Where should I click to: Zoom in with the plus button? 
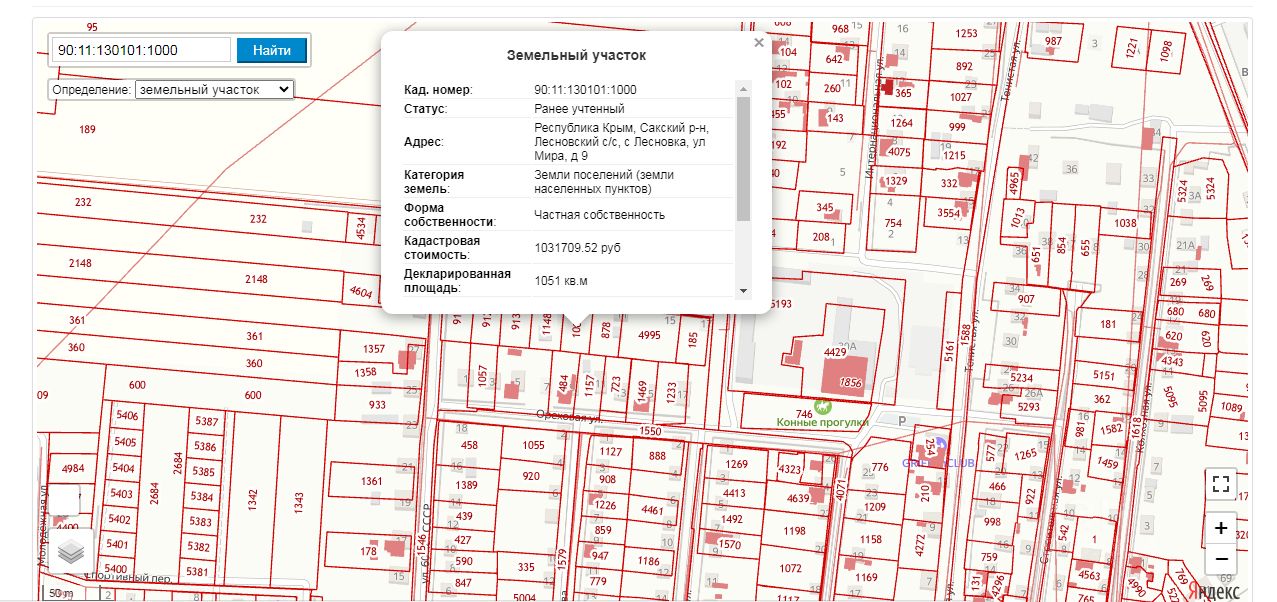tap(1220, 527)
